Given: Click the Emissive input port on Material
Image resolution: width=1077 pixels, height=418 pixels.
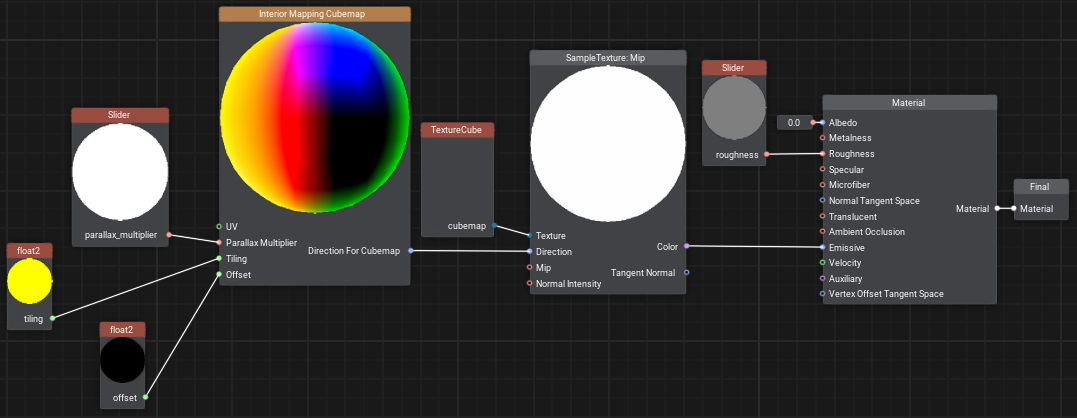Looking at the screenshot, I should [x=822, y=247].
